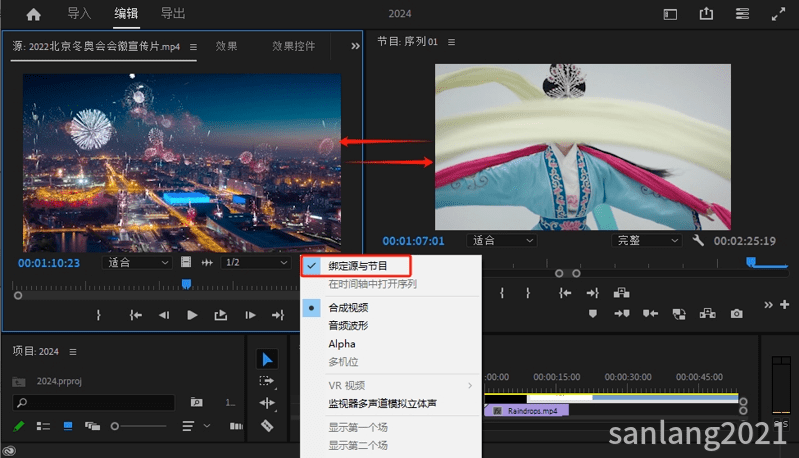This screenshot has width=799, height=458.
Task: Select the Track Select Forward tool
Action: (267, 381)
